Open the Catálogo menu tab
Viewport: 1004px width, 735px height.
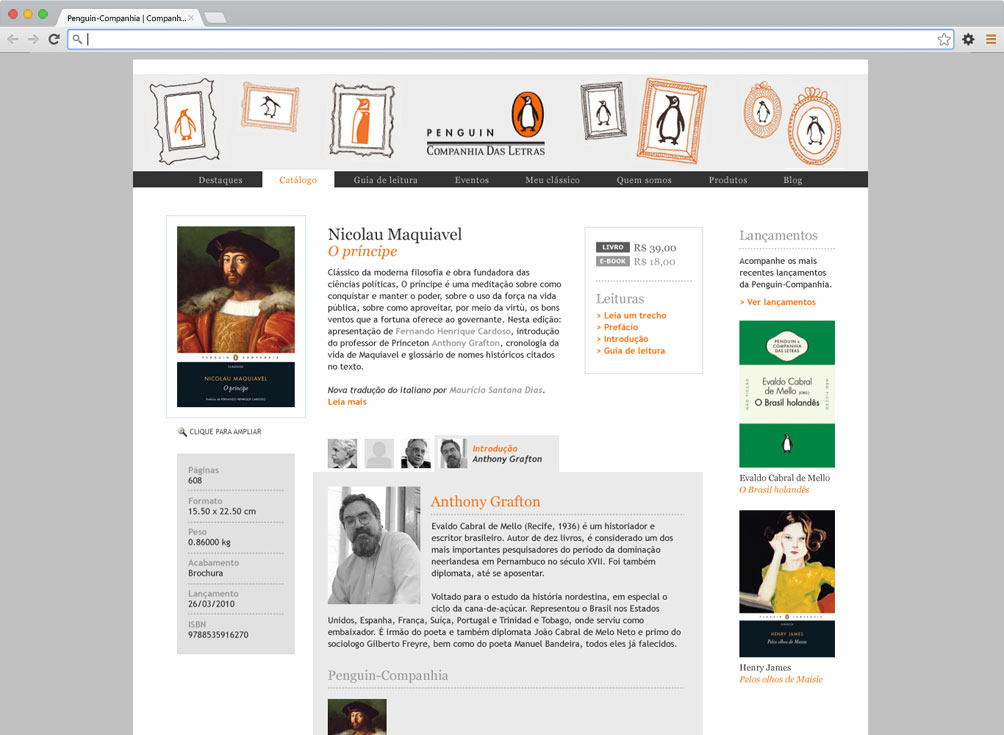tap(298, 180)
